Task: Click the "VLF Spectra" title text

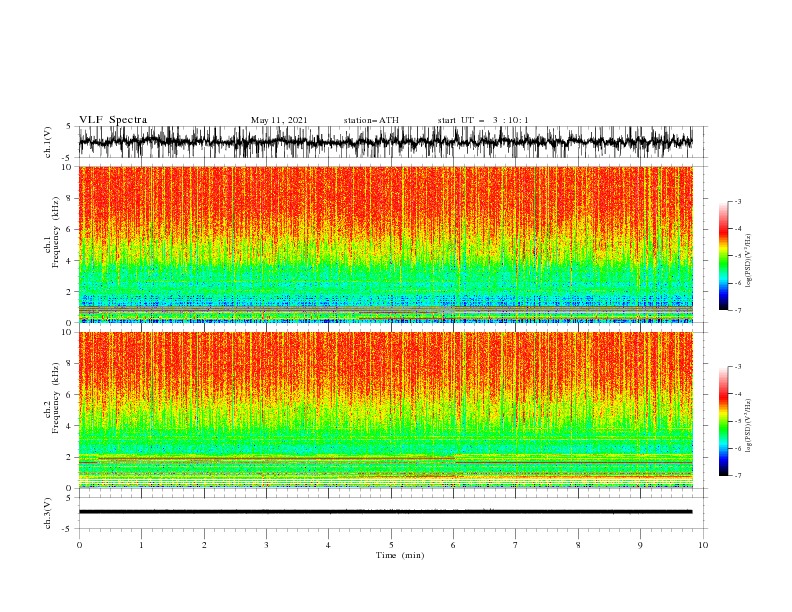Action: [x=113, y=120]
